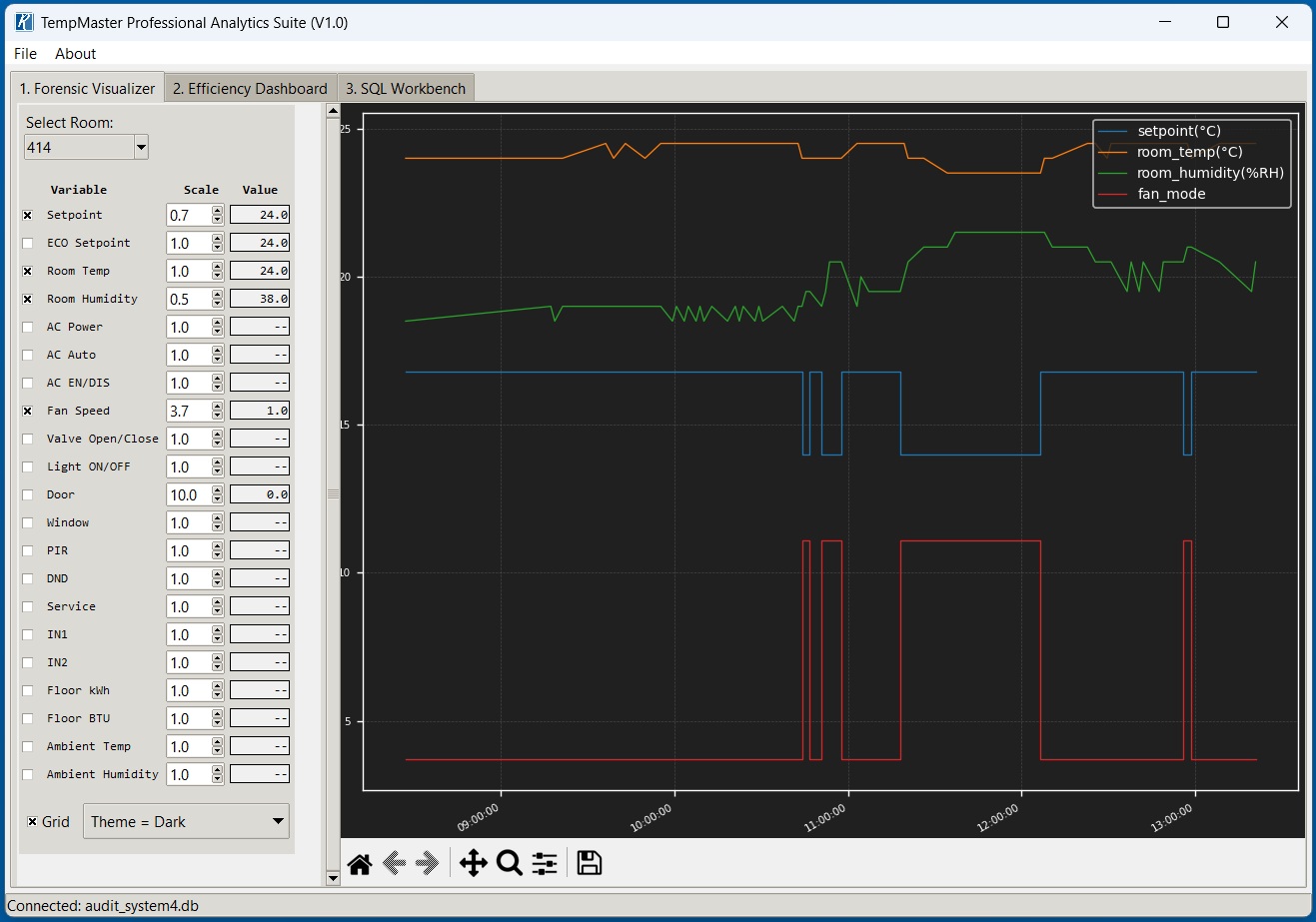Save the figure using the floppy disk icon
The image size is (1316, 922).
point(590,864)
